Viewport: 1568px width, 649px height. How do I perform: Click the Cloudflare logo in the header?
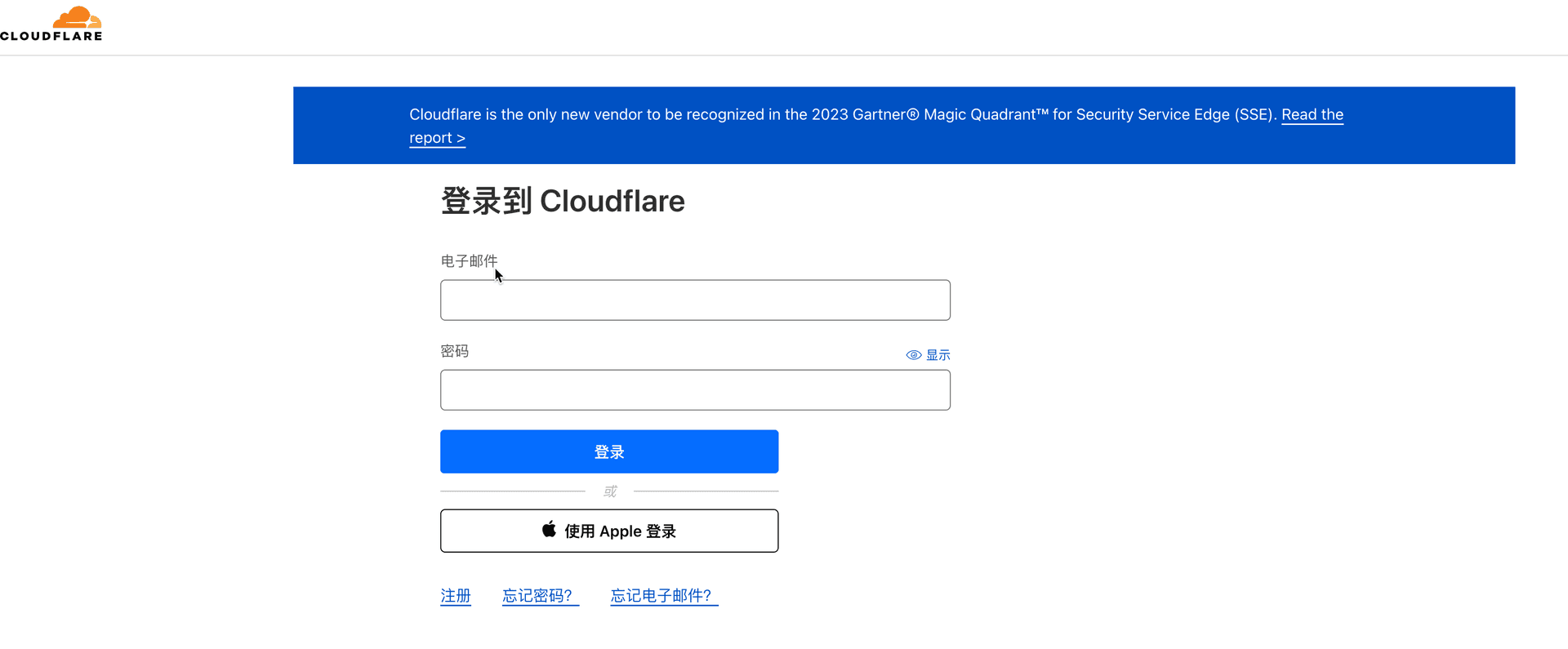pyautogui.click(x=51, y=24)
